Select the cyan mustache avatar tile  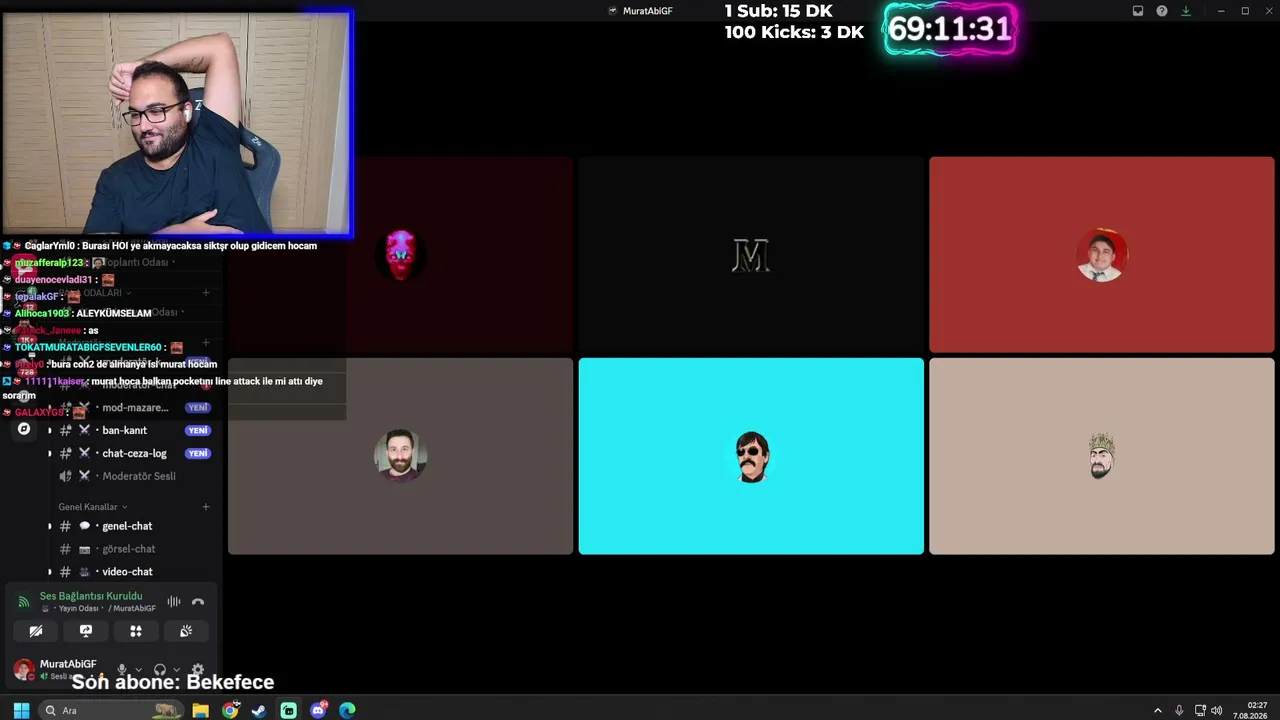click(x=751, y=456)
